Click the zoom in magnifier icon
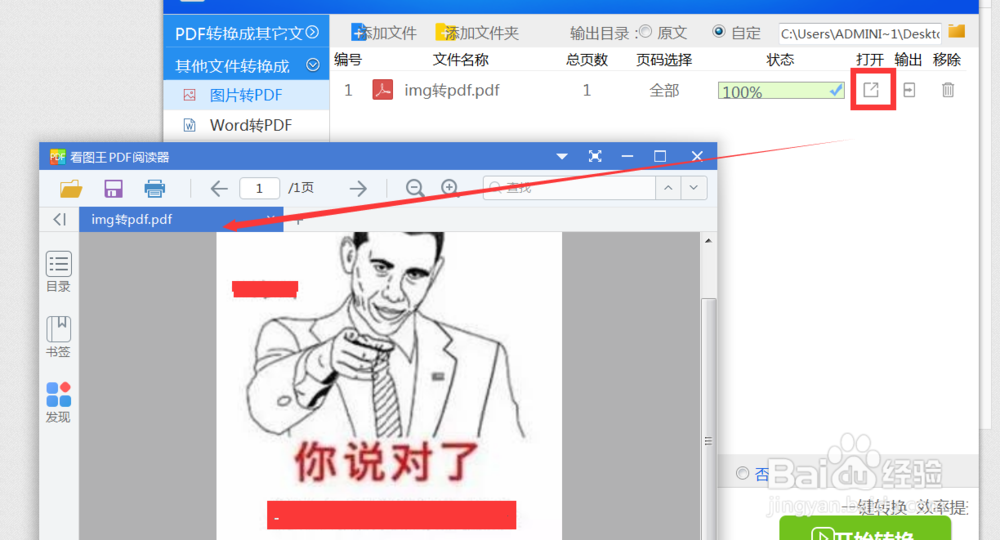 click(x=450, y=188)
